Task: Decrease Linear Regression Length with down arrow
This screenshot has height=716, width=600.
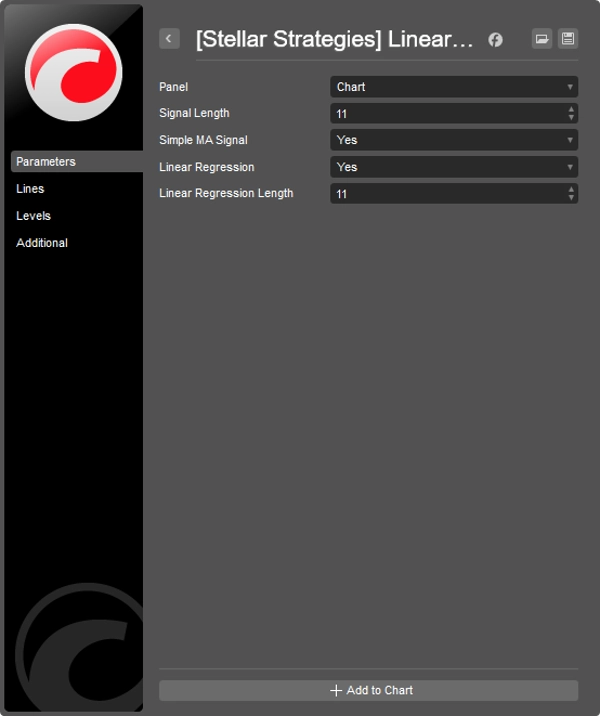Action: tap(571, 198)
